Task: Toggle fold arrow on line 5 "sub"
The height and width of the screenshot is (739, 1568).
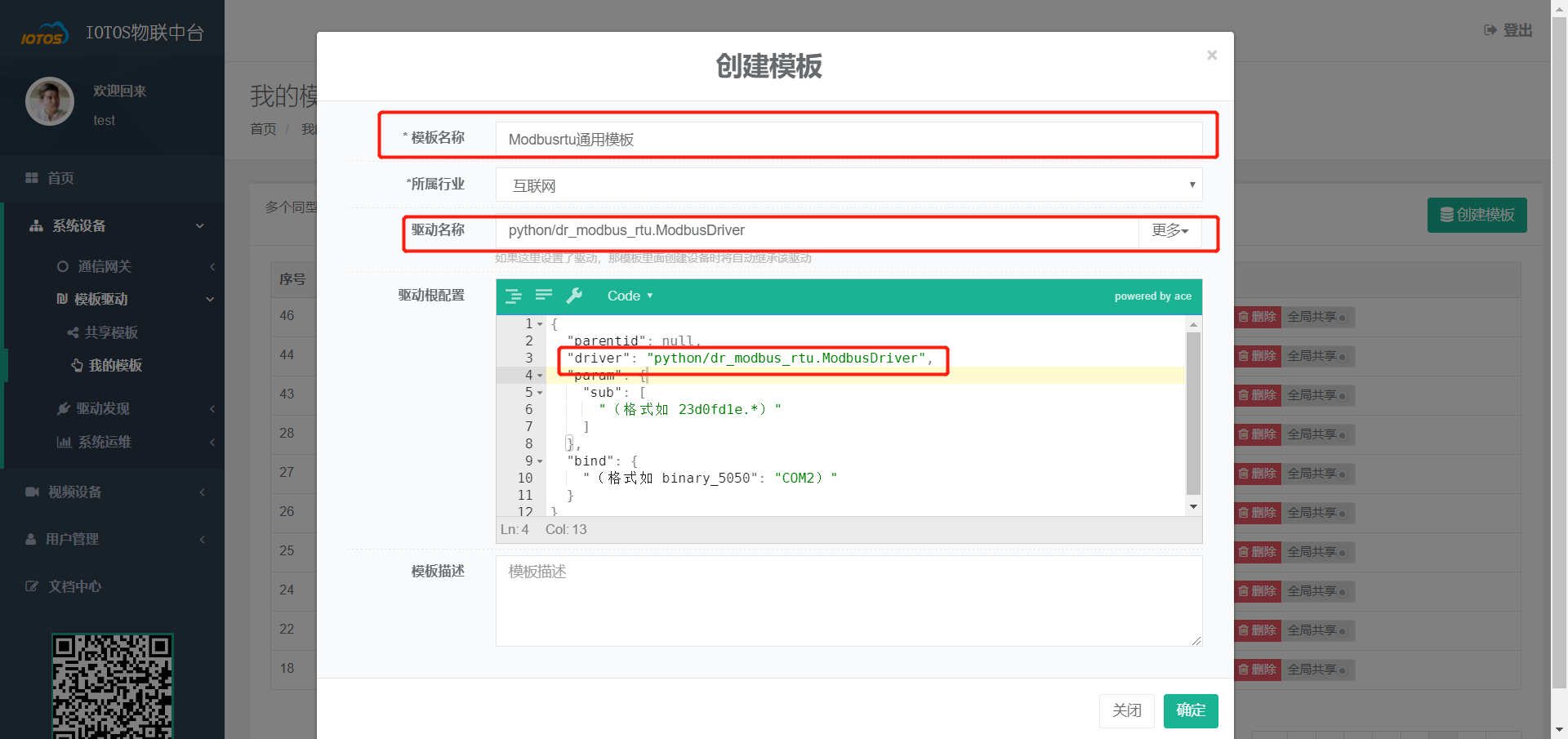Action: pos(540,393)
